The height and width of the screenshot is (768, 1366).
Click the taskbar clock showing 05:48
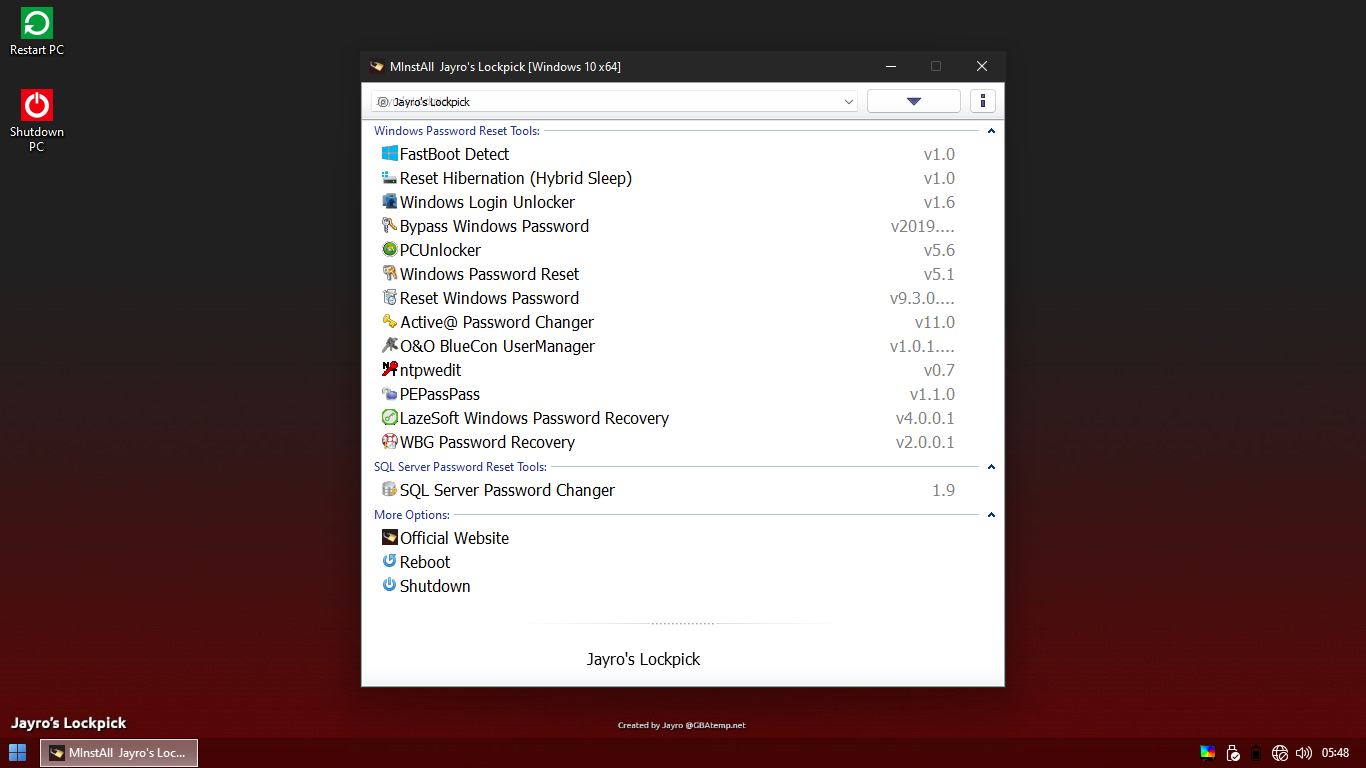1336,753
